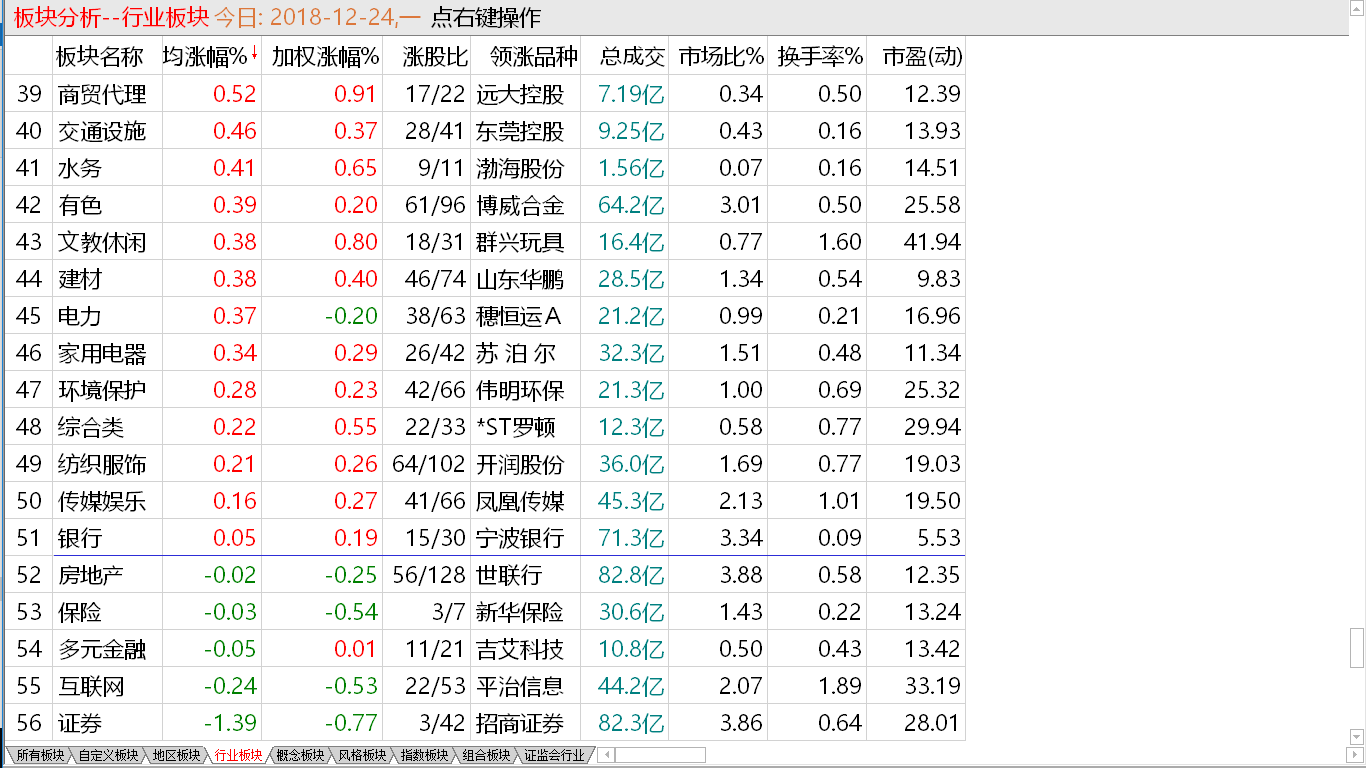
Task: Click leading stock 山东华鹏
Action: point(520,279)
